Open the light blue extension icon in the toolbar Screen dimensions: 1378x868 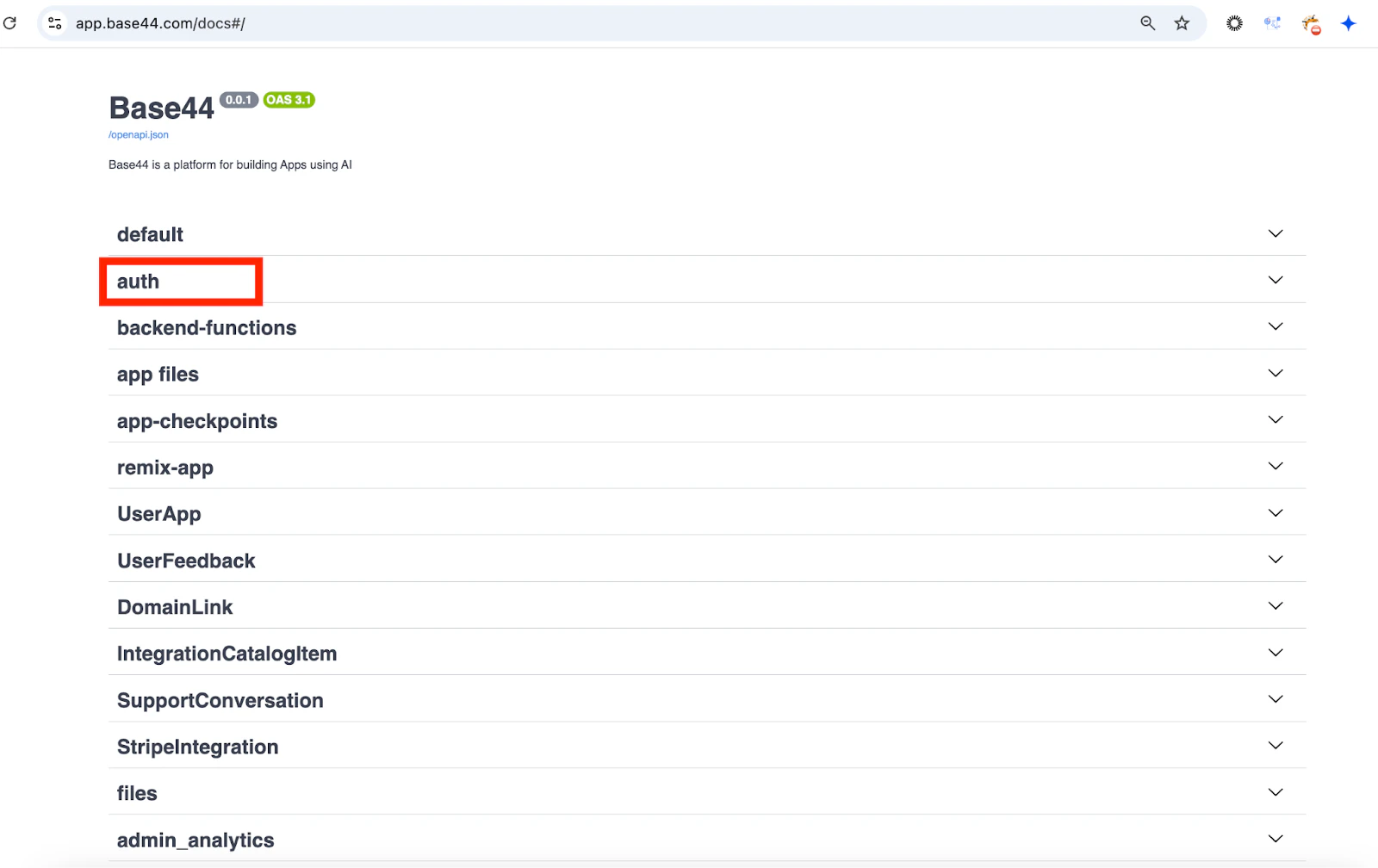(x=1272, y=23)
